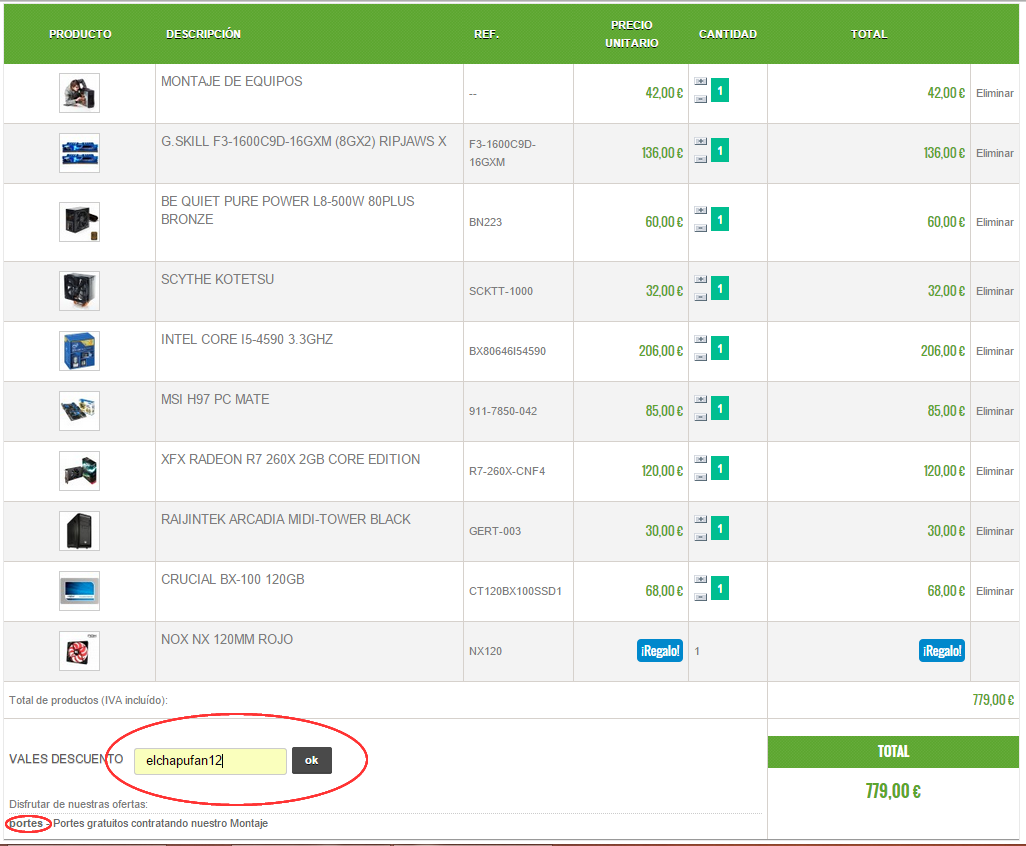Open INTEL CORE I5 box thumbnail

(x=79, y=351)
